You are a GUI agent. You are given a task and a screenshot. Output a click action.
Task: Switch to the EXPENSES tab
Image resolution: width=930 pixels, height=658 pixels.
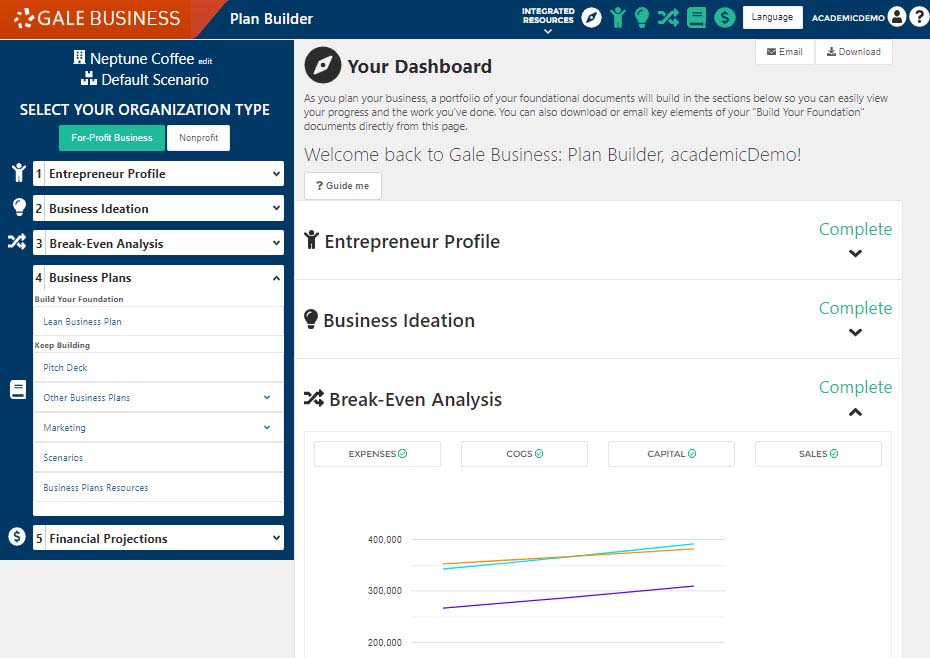click(x=377, y=454)
